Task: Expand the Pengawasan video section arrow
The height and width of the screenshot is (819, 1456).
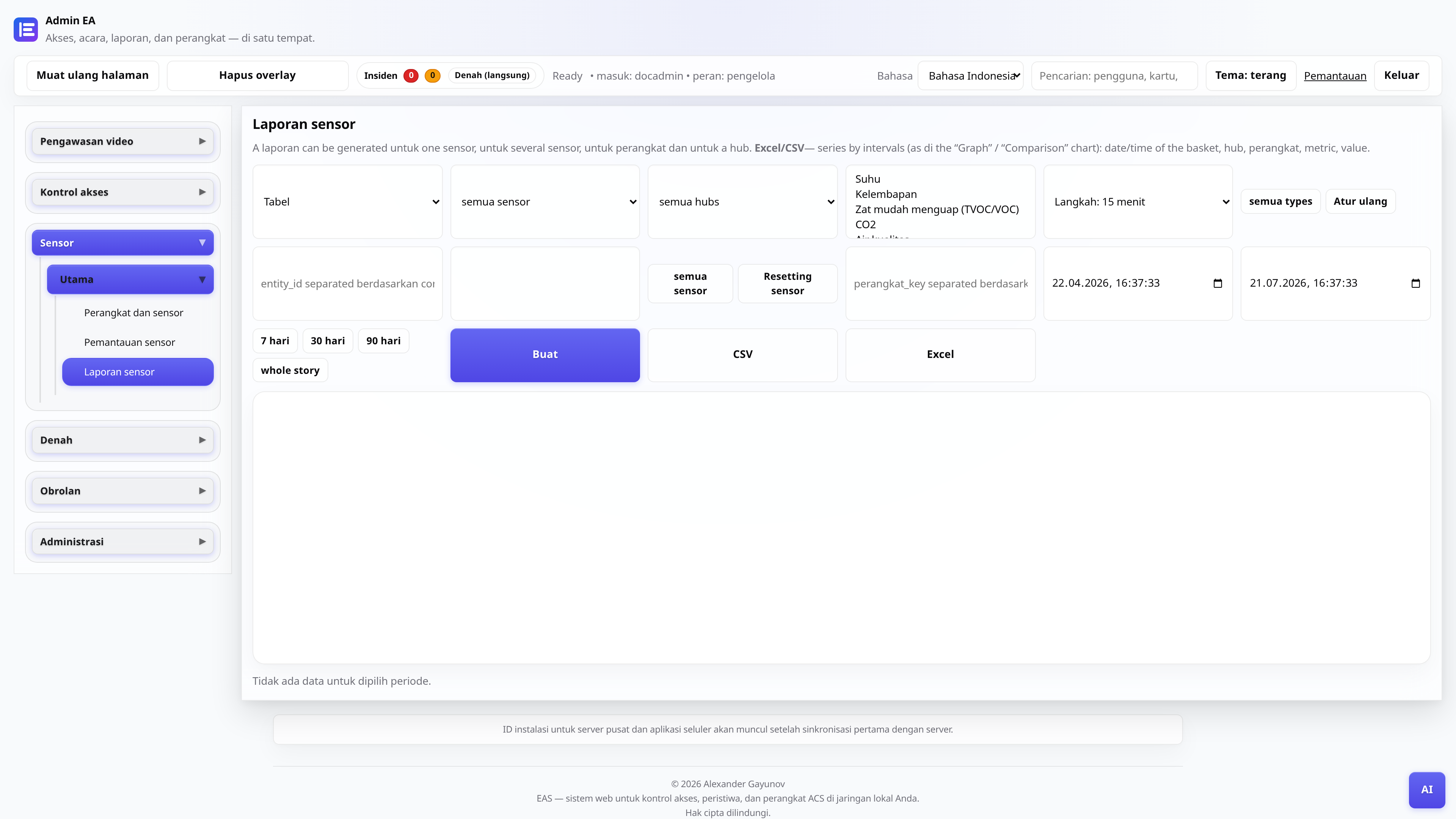Action: point(202,141)
